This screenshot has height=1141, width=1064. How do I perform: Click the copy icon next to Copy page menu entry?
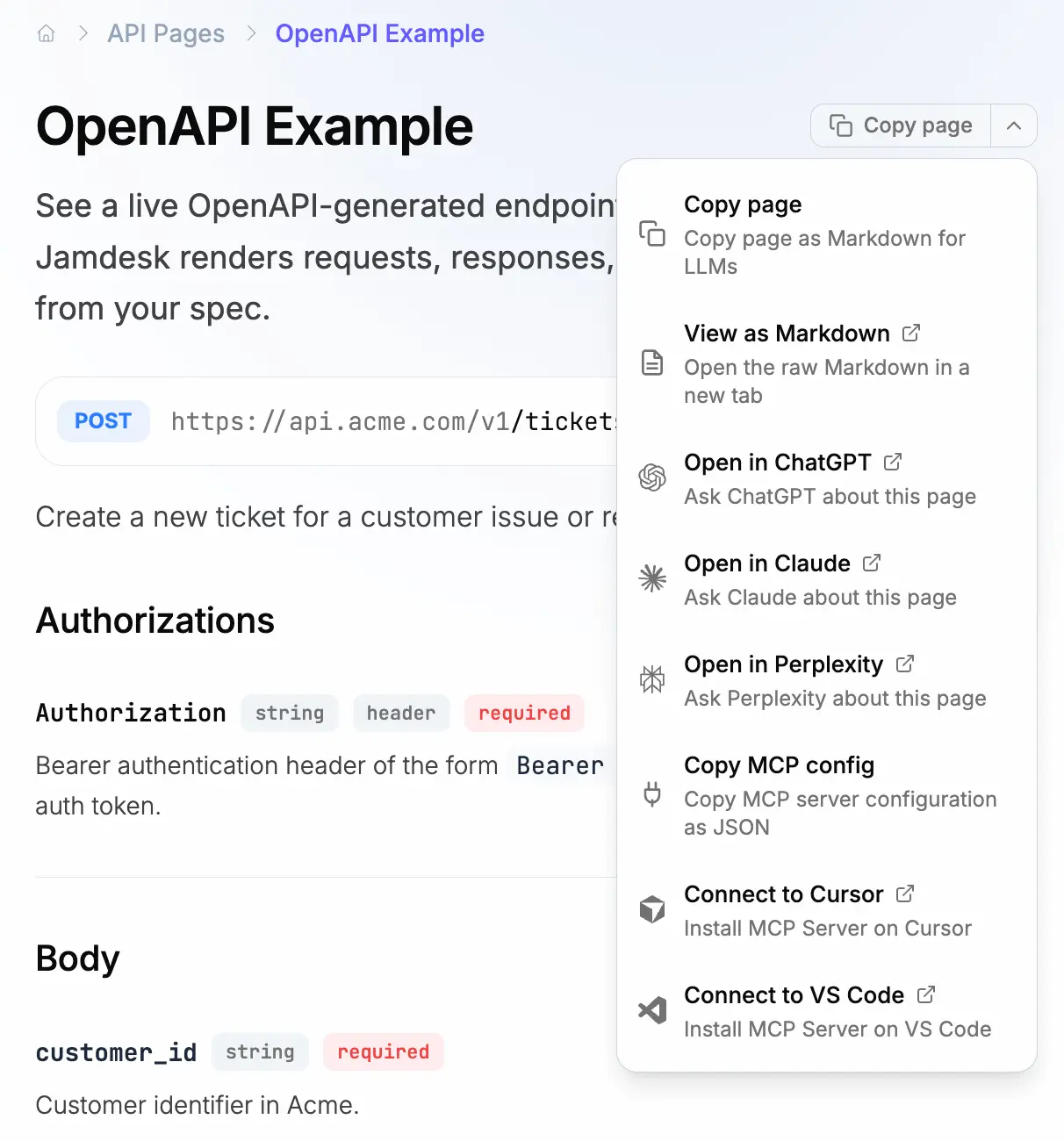pyautogui.click(x=652, y=234)
